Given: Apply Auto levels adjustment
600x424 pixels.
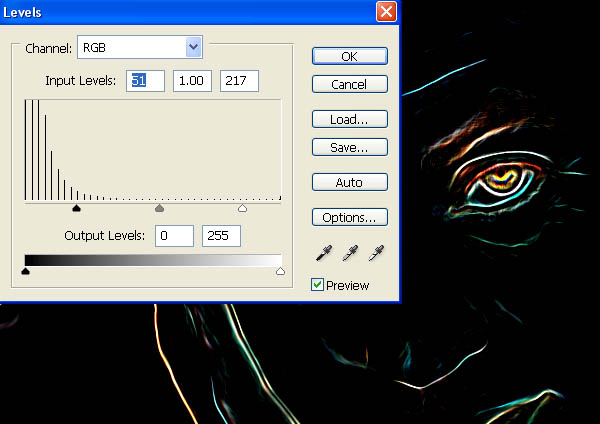Looking at the screenshot, I should (x=350, y=182).
